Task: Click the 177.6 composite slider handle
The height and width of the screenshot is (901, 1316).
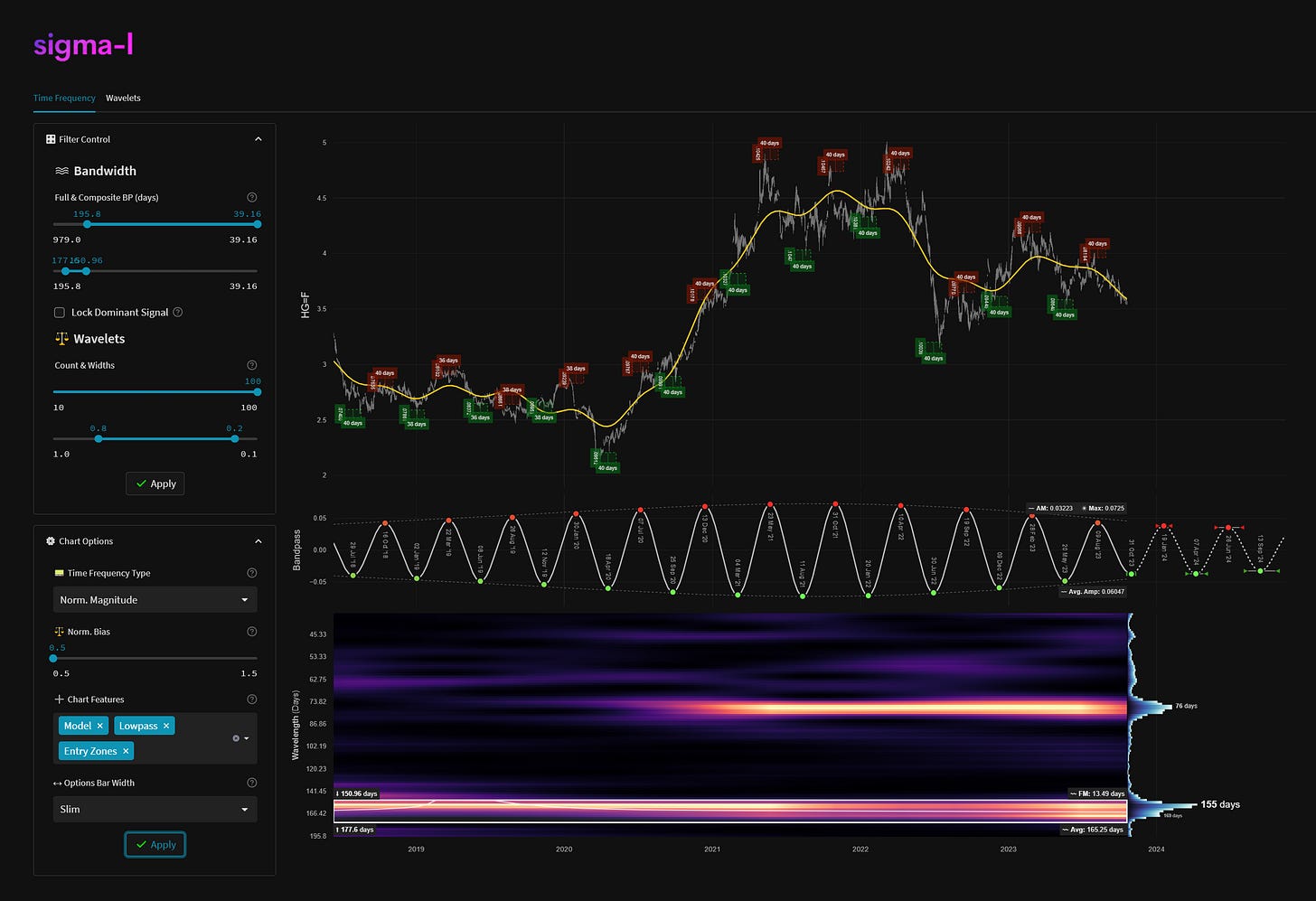Action: click(x=65, y=271)
